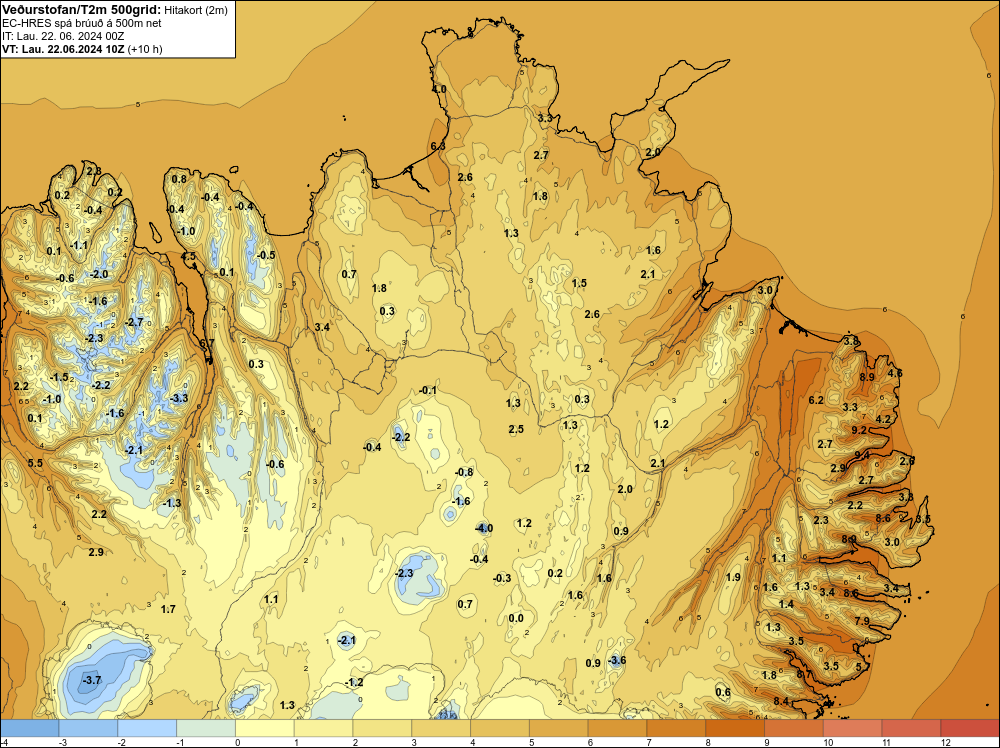Click the temperature value '1.4'
This screenshot has width=1000, height=748.
click(x=786, y=604)
